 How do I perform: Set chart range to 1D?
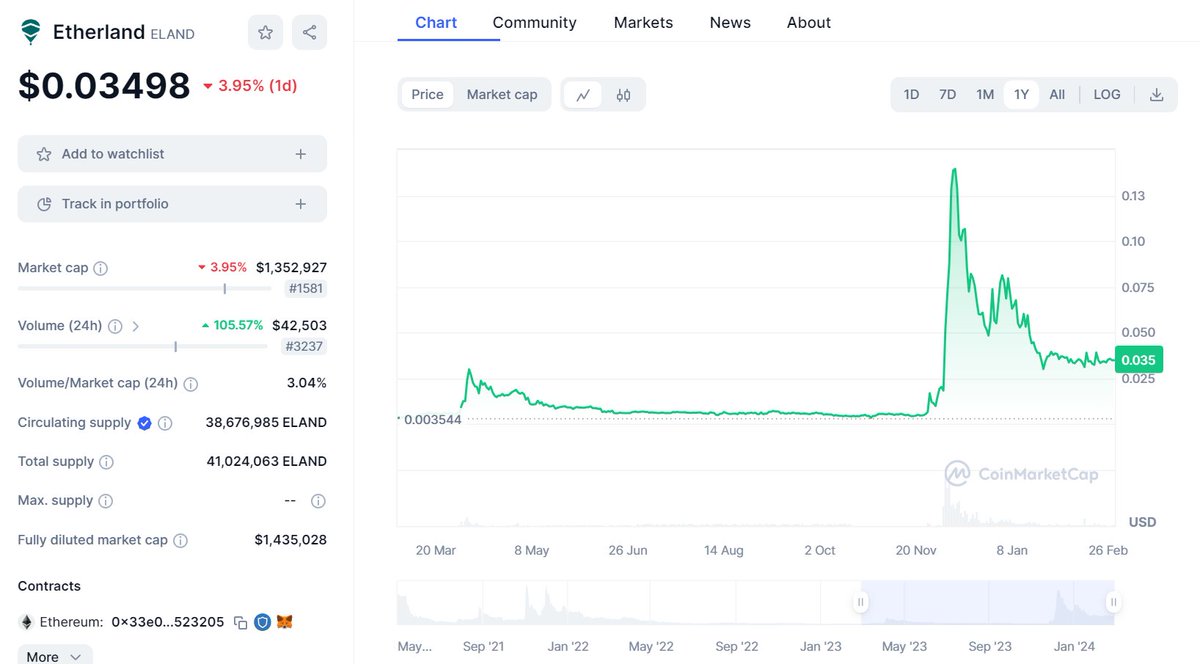pyautogui.click(x=911, y=95)
